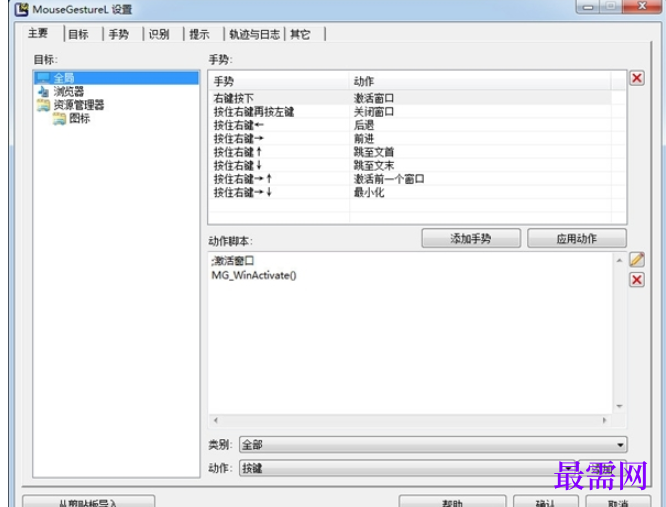Select 资源管理器 in the target list
Screen dimensions: 666x507
79,105
